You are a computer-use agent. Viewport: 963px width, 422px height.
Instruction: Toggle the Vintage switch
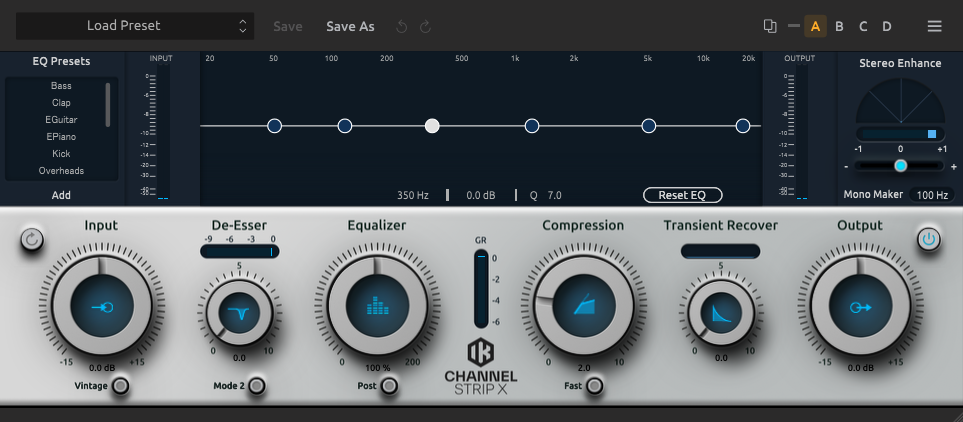point(122,386)
